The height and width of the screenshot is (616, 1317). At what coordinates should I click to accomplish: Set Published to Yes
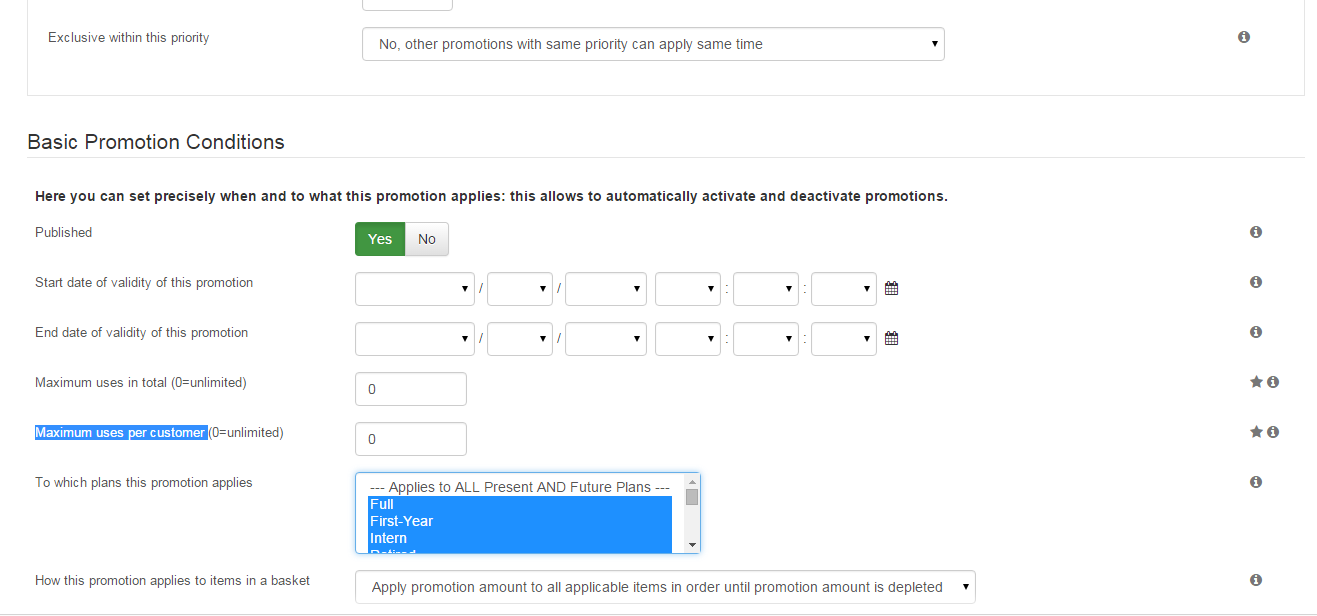[380, 239]
